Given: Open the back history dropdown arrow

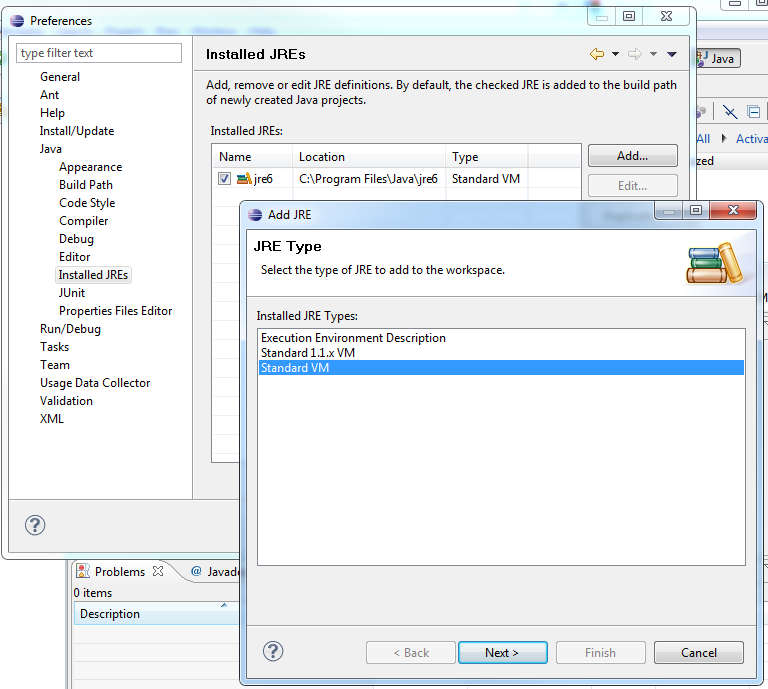Looking at the screenshot, I should (615, 54).
